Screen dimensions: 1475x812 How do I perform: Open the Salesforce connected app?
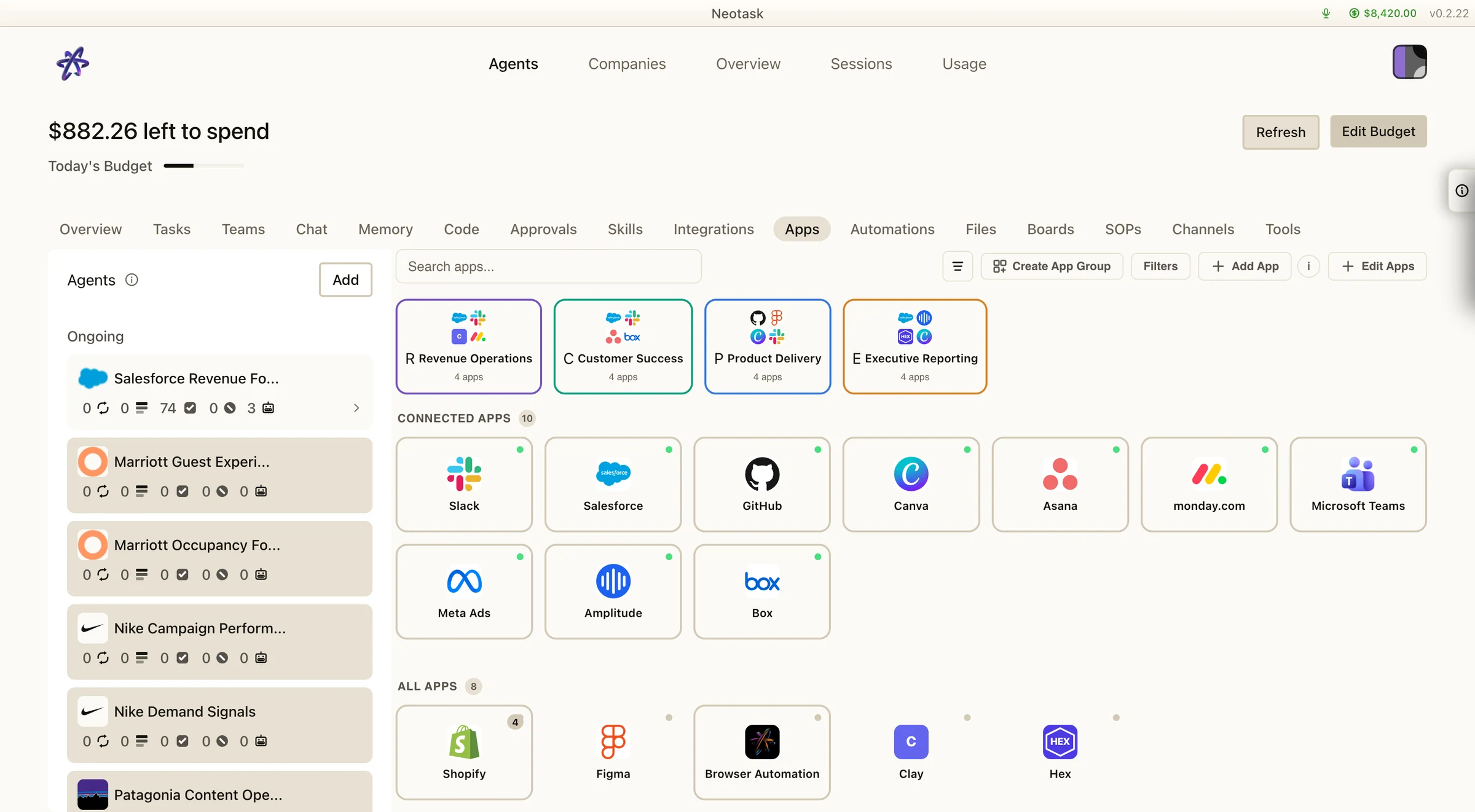pyautogui.click(x=613, y=484)
